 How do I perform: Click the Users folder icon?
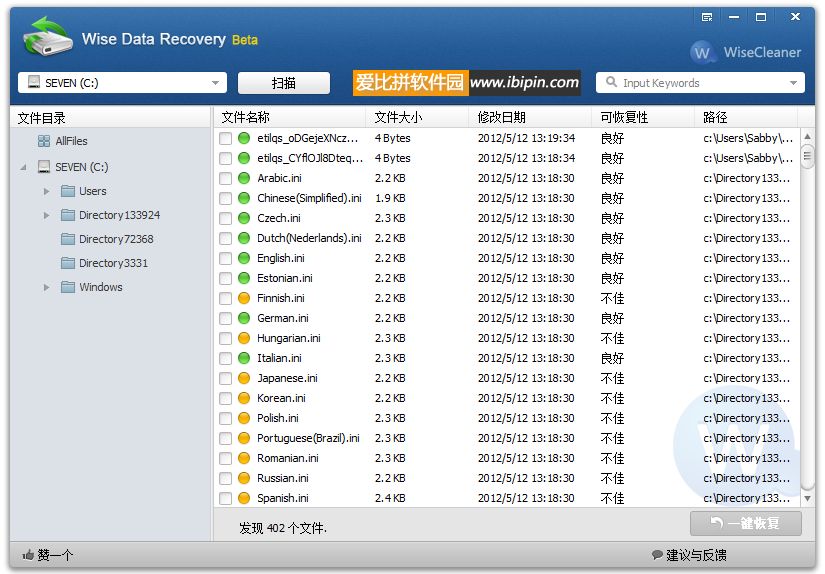67,191
